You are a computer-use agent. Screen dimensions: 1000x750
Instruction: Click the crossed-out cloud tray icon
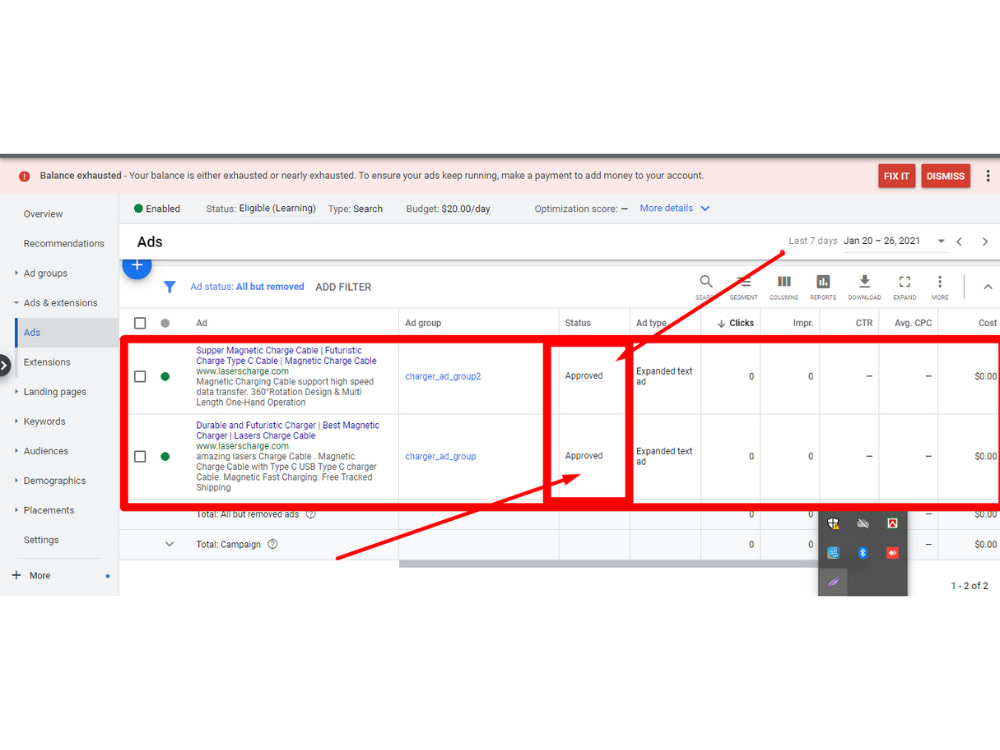tap(863, 524)
